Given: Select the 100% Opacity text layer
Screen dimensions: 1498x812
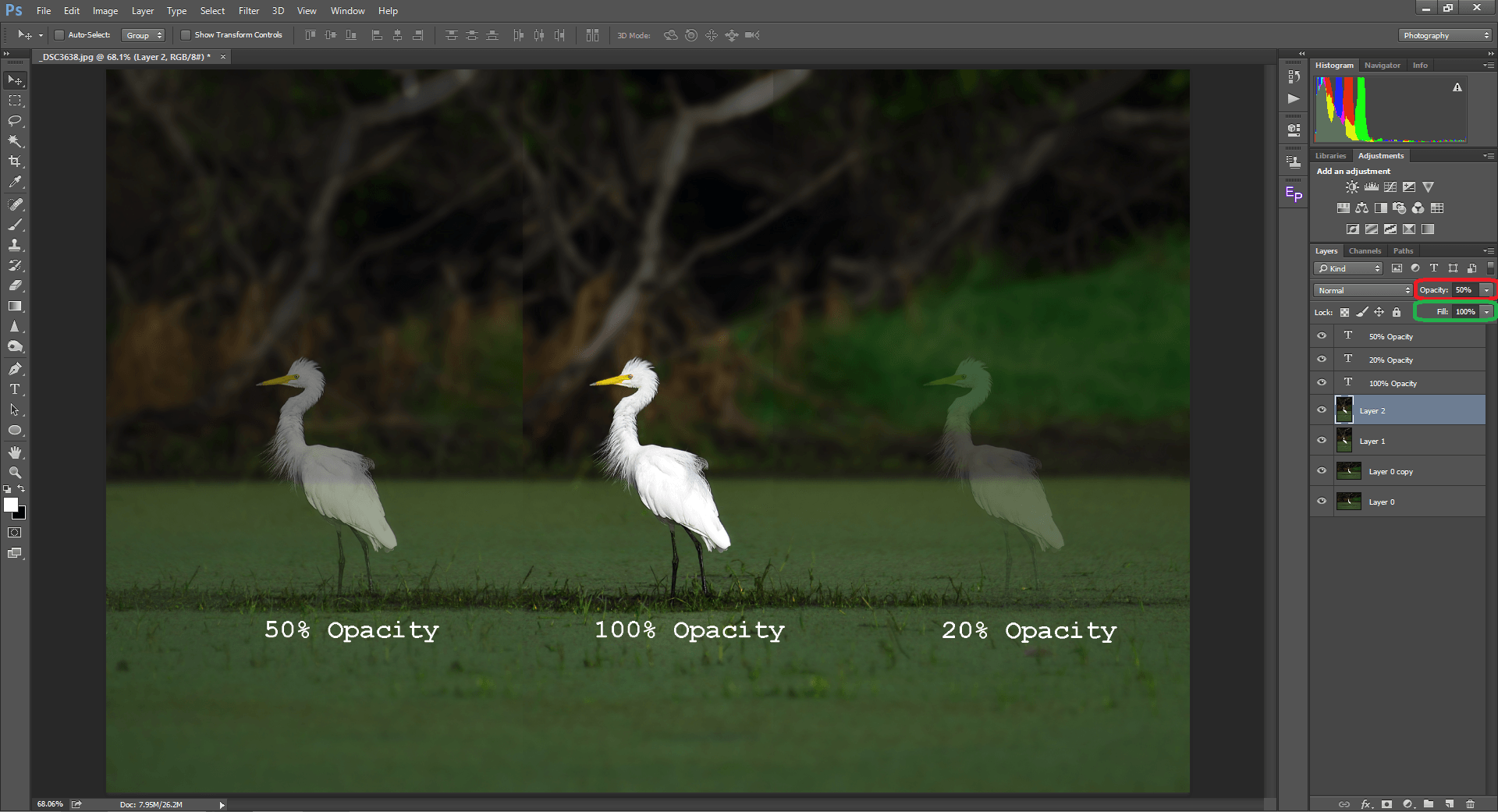Looking at the screenshot, I should (x=1393, y=383).
